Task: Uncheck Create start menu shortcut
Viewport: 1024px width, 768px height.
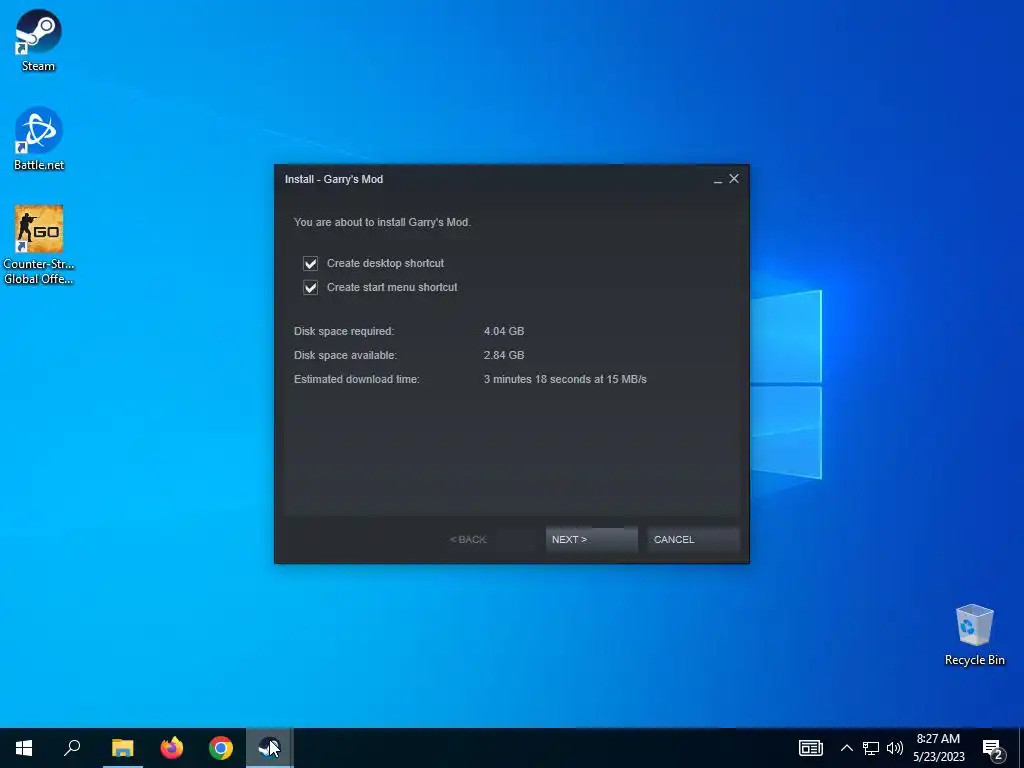Action: coord(310,287)
